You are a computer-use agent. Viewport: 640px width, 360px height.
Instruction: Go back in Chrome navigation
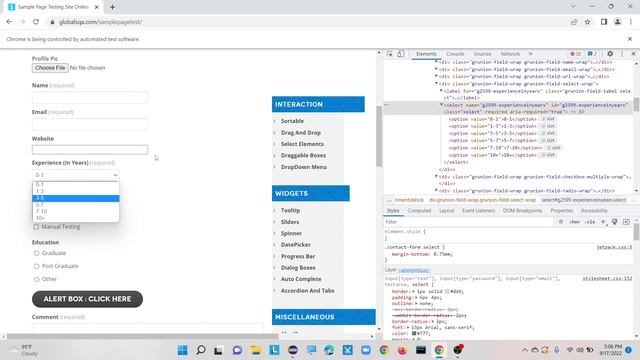pos(9,22)
